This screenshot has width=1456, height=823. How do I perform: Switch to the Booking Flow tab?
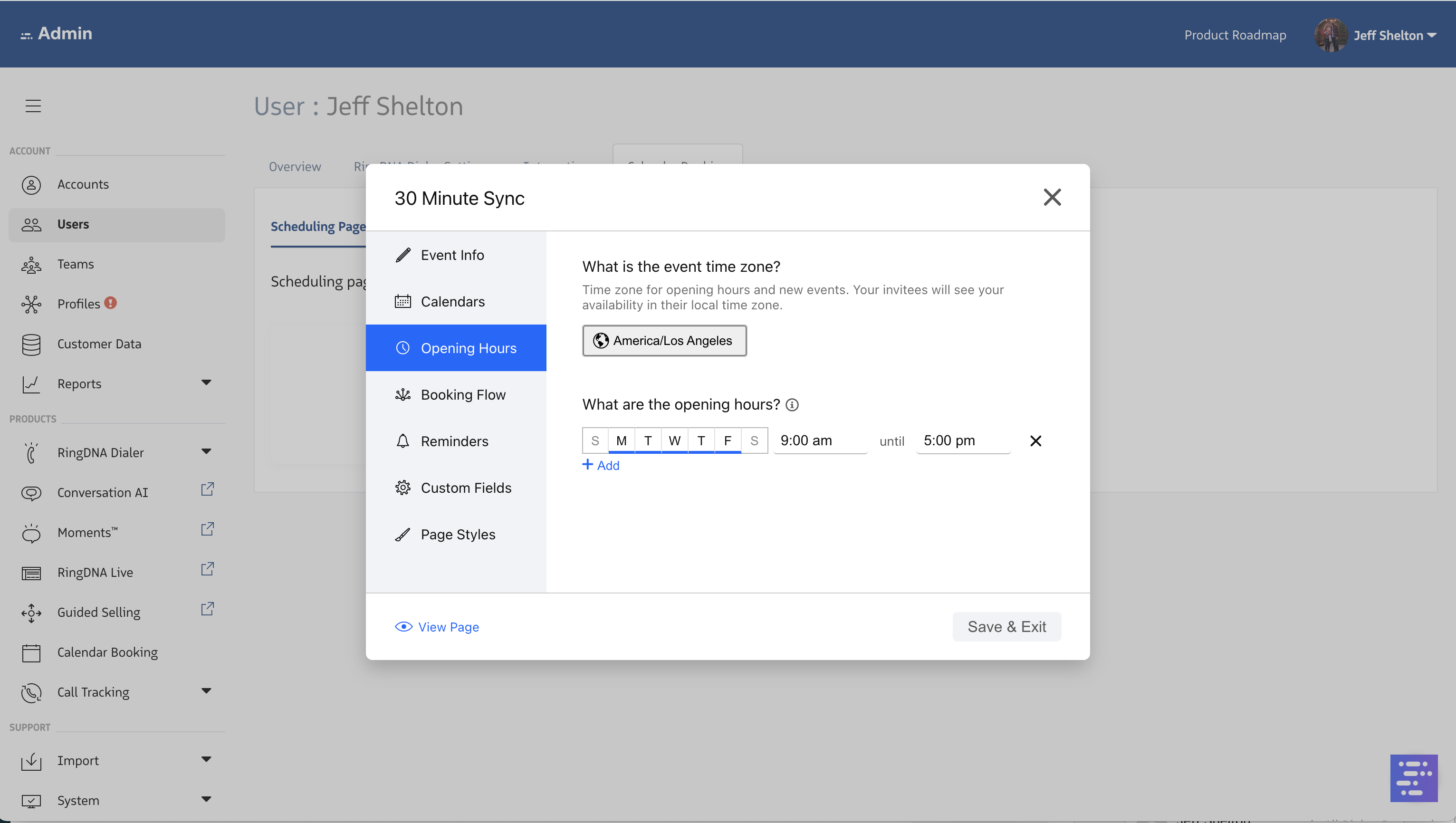pos(462,394)
